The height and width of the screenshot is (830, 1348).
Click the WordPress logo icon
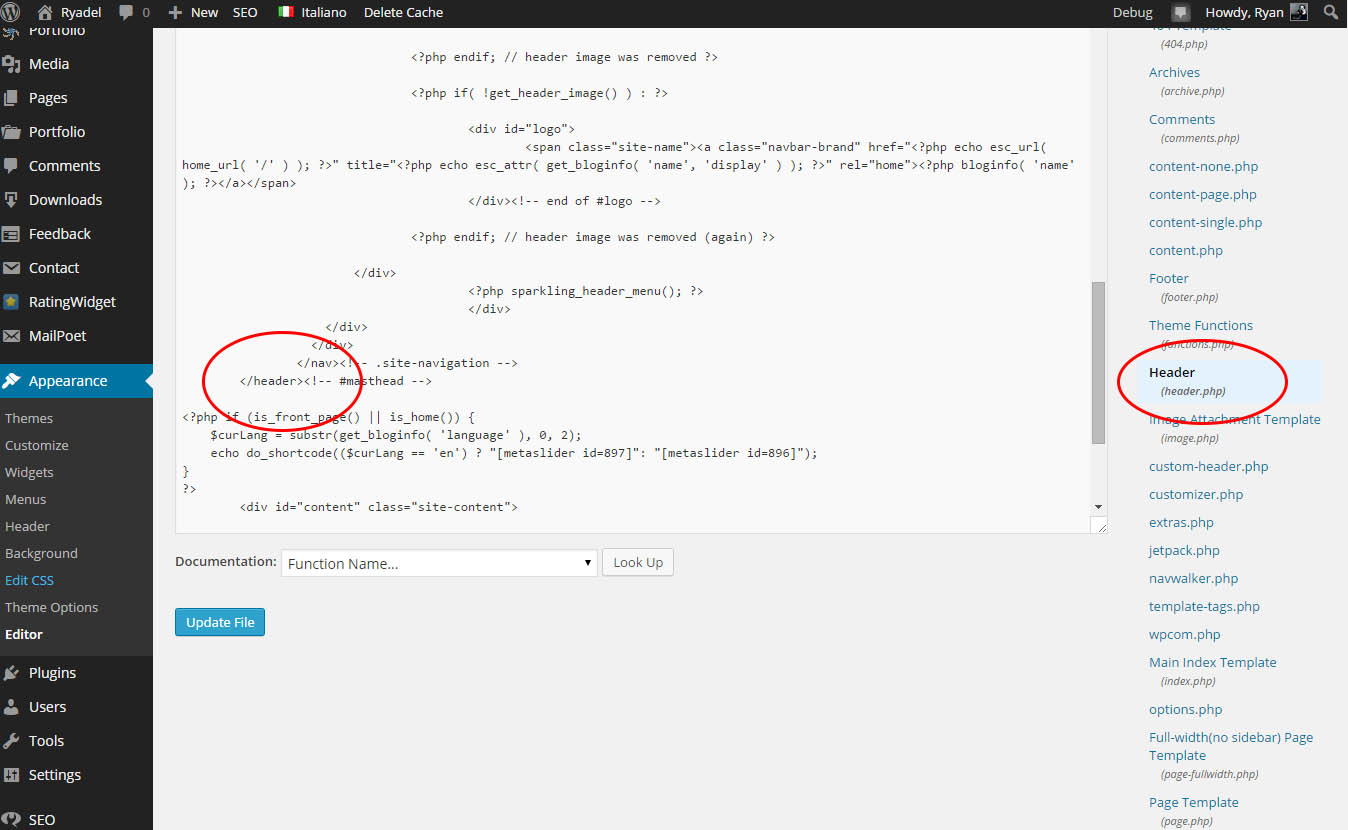(13, 12)
